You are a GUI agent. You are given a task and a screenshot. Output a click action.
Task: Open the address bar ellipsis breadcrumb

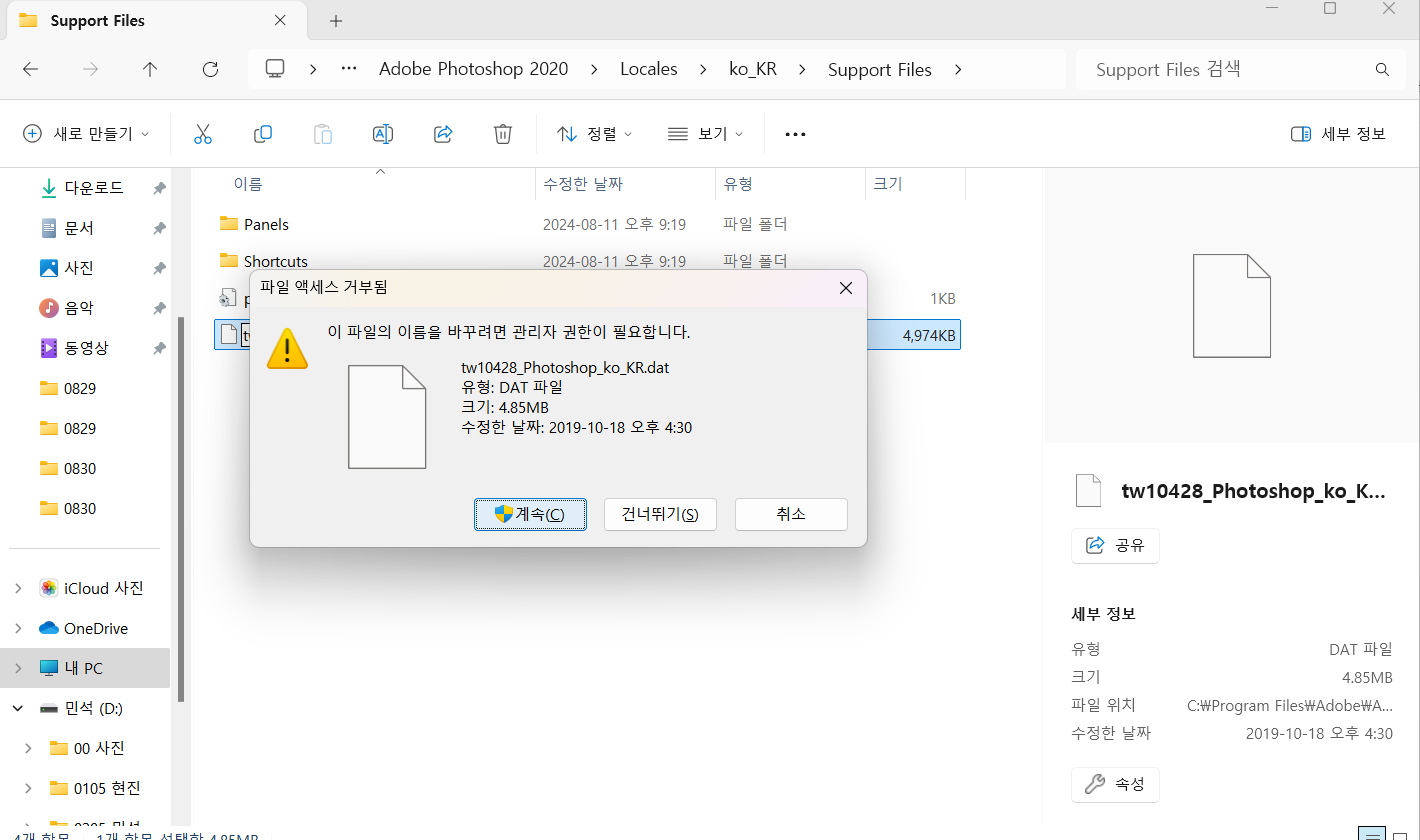(349, 69)
